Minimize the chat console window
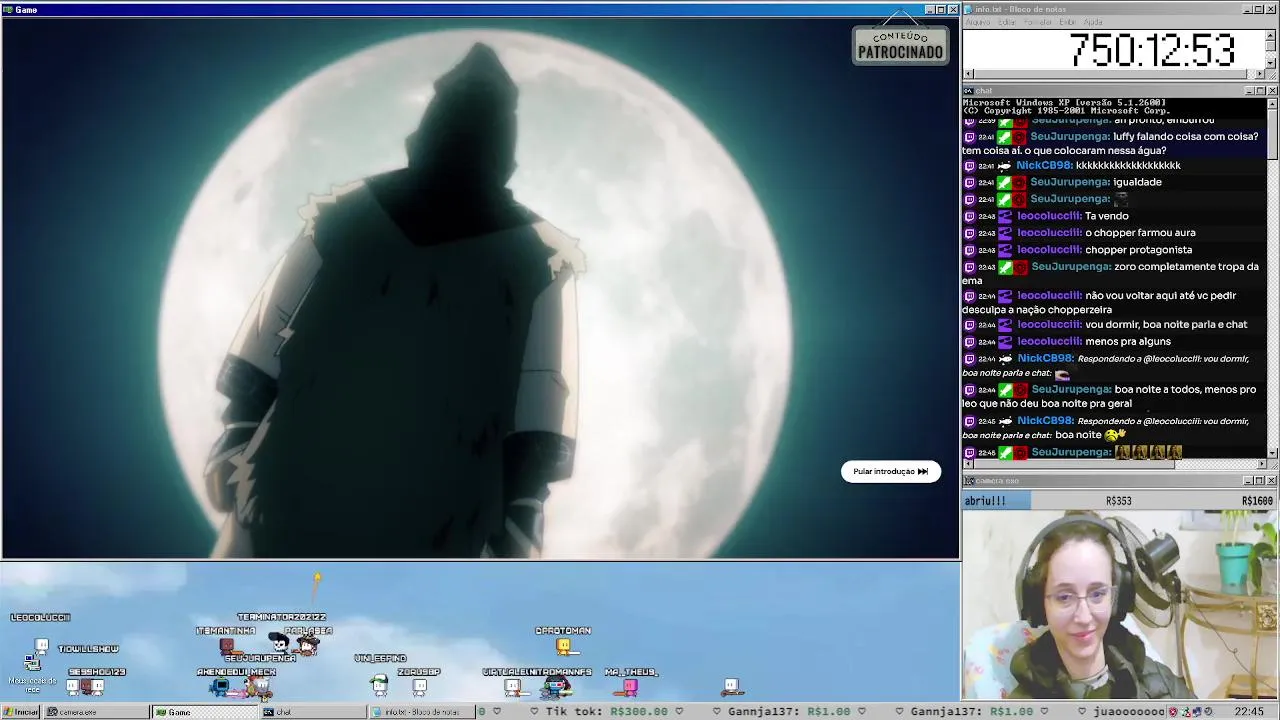The width and height of the screenshot is (1280, 720). [1249, 91]
